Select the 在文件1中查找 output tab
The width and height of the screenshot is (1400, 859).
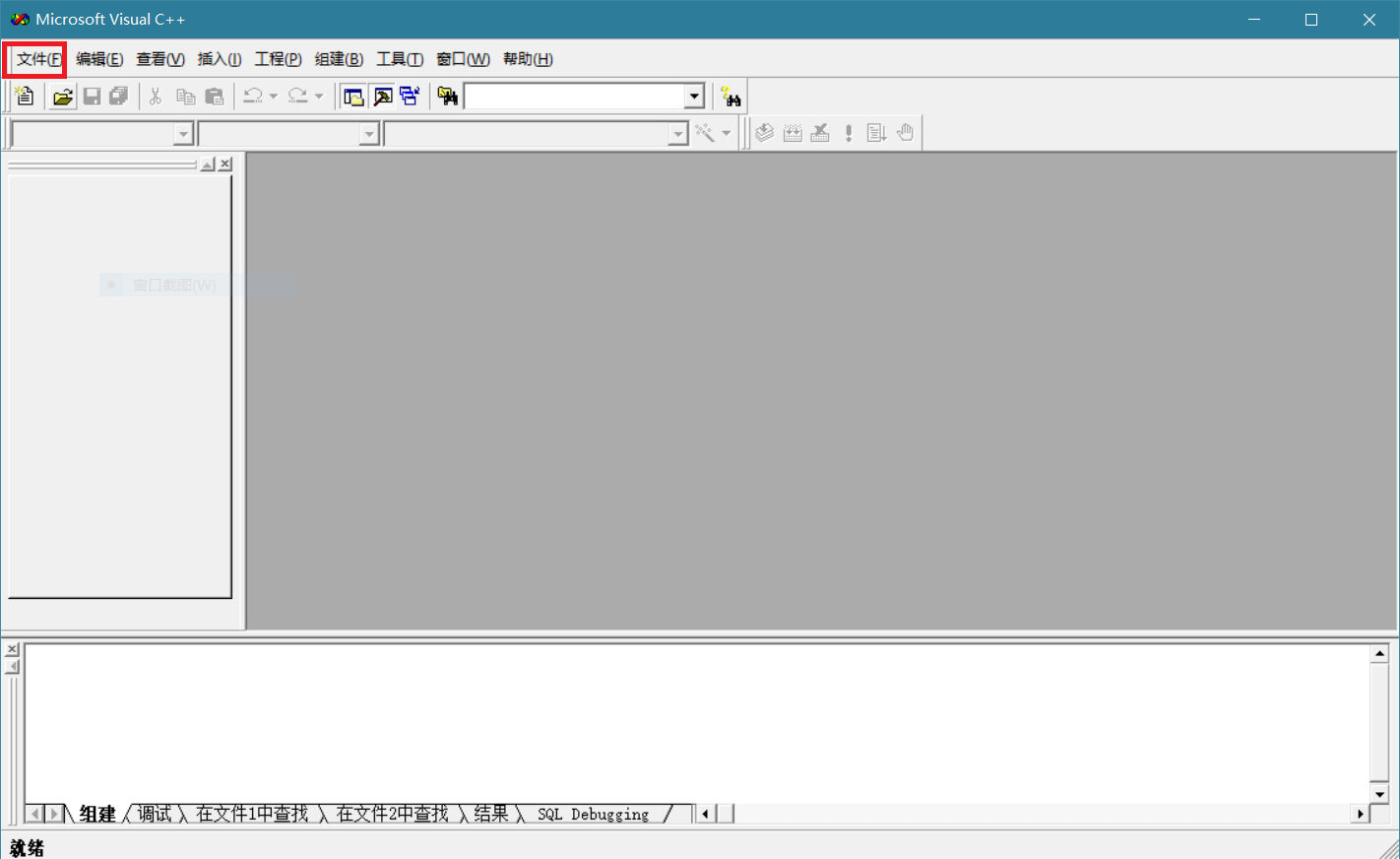click(252, 814)
